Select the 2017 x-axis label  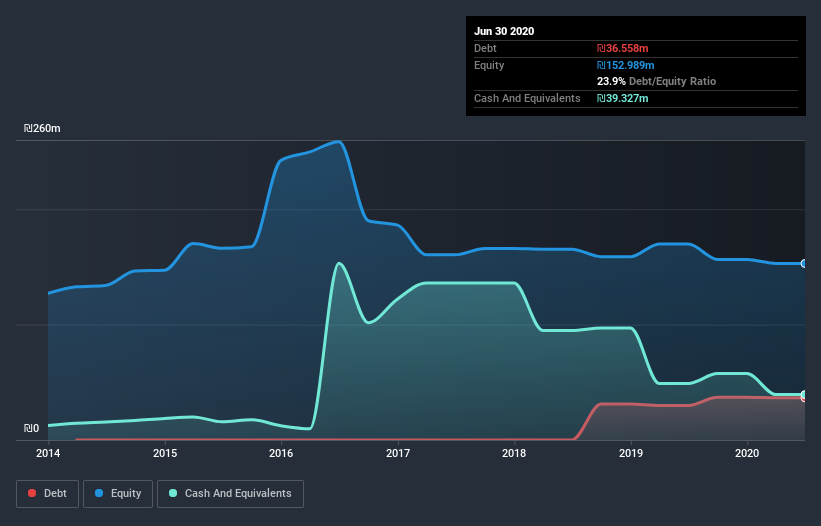click(x=398, y=453)
